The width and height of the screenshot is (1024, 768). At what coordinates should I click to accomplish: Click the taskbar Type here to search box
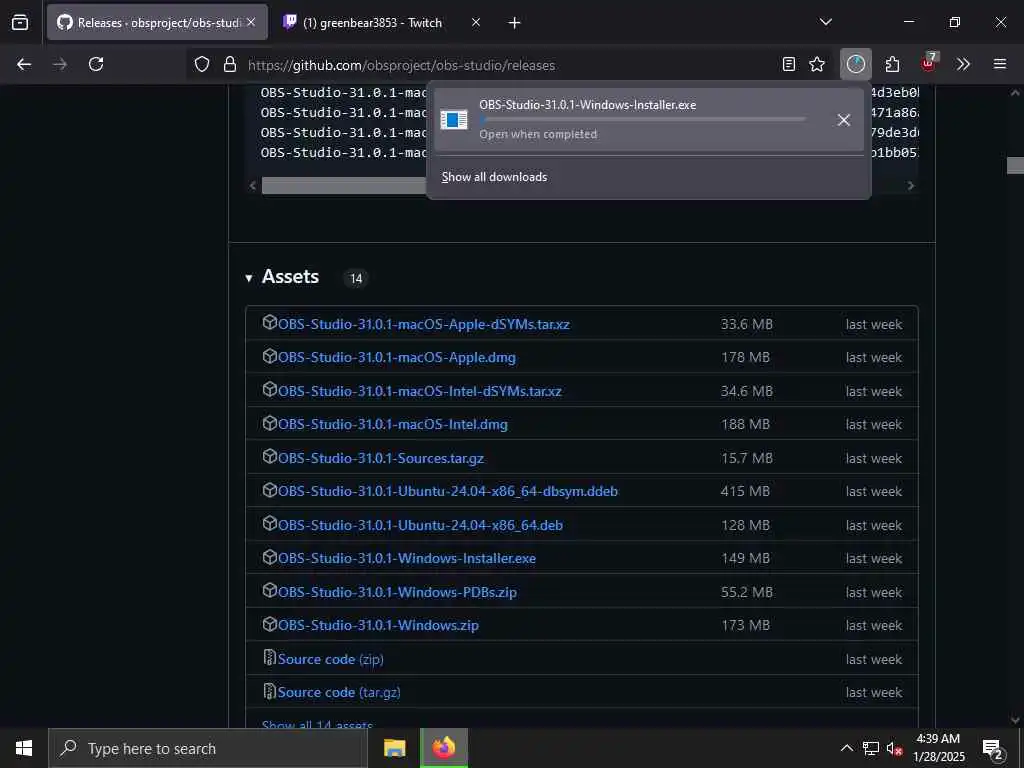(x=208, y=748)
